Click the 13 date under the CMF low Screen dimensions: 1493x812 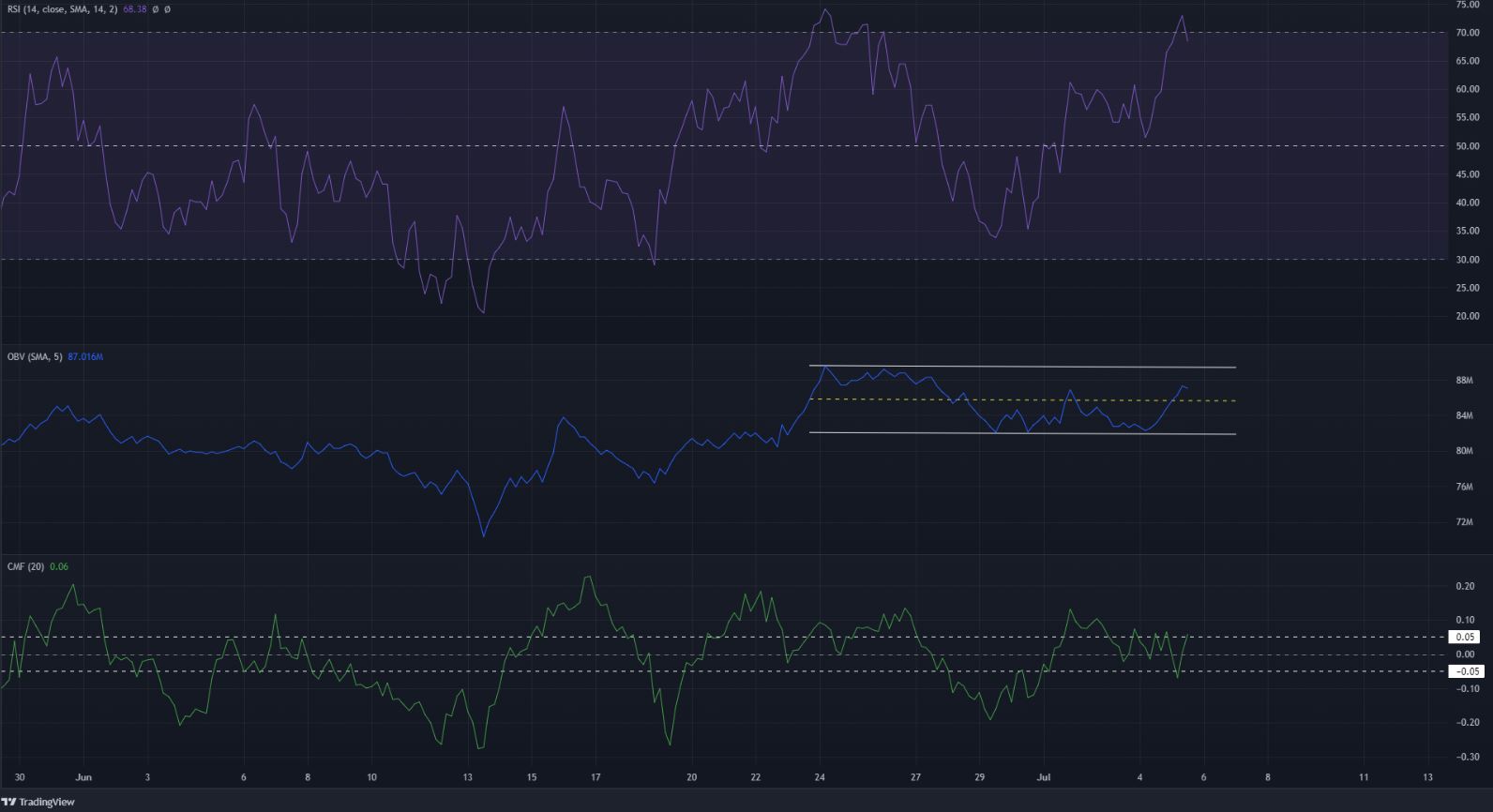(468, 777)
